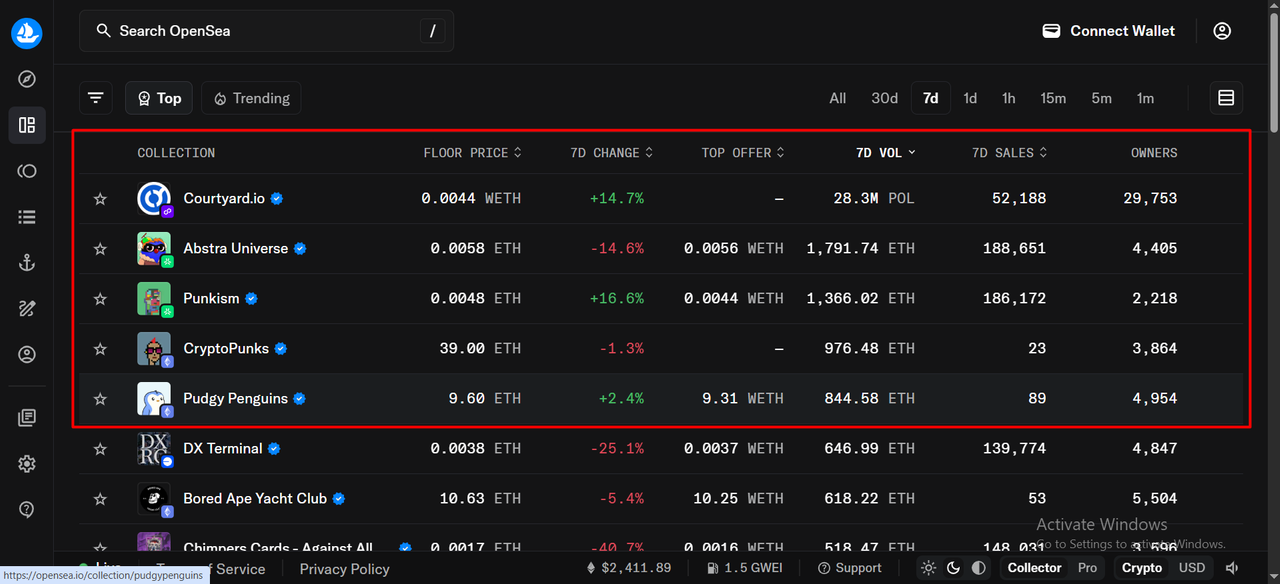This screenshot has width=1280, height=584.
Task: Sort by 7D Vol column
Action: [886, 153]
